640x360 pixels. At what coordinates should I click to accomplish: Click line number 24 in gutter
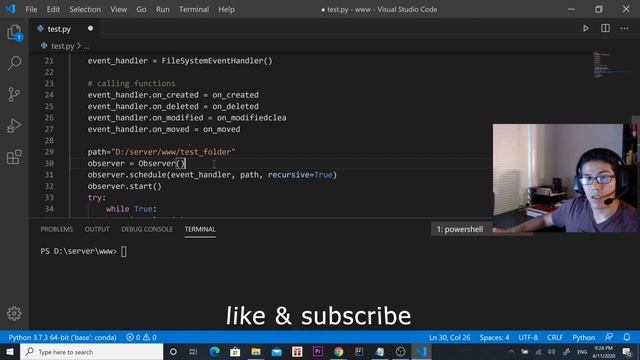coord(49,95)
